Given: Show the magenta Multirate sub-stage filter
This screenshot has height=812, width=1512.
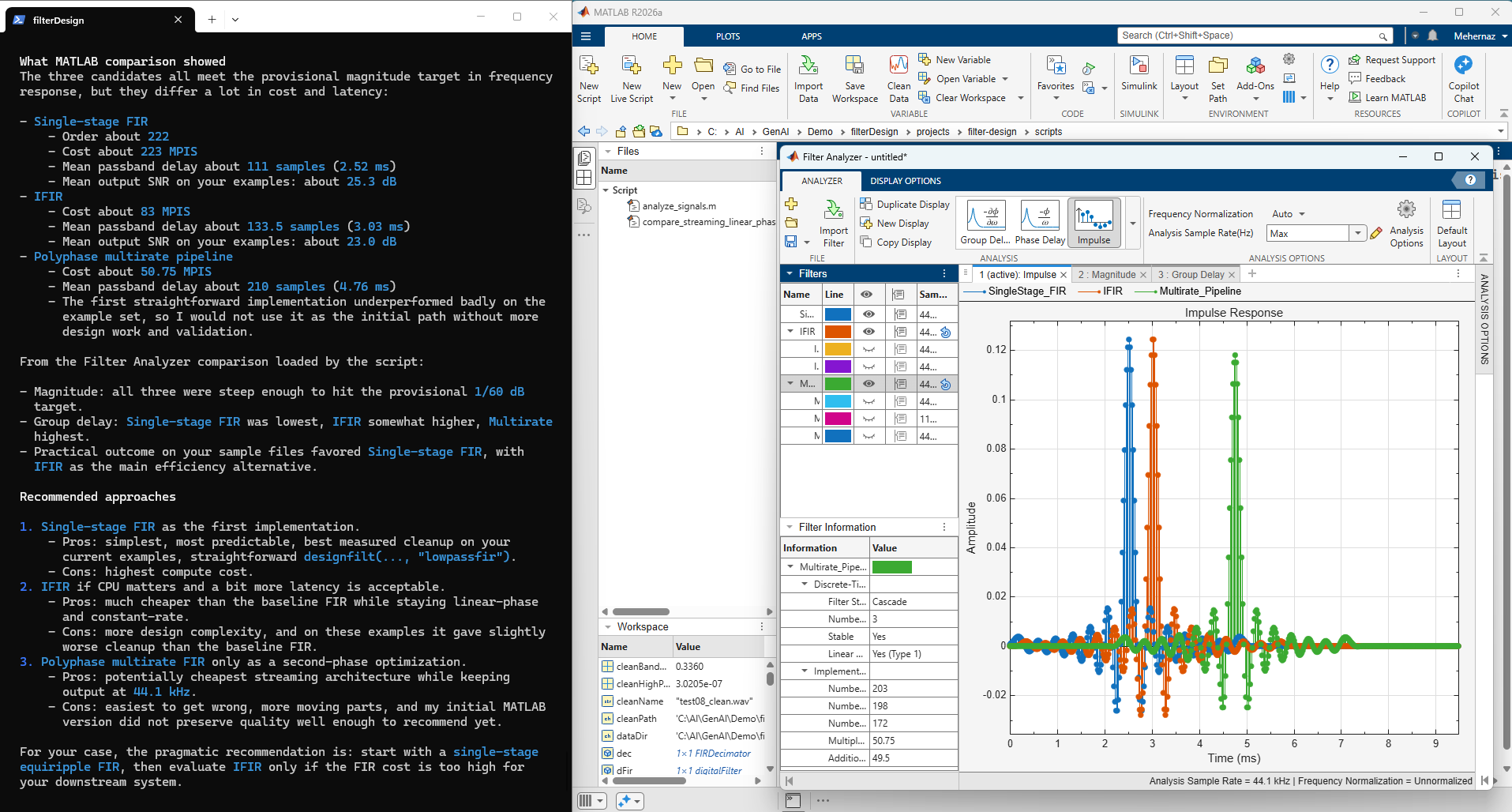Looking at the screenshot, I should tap(869, 419).
